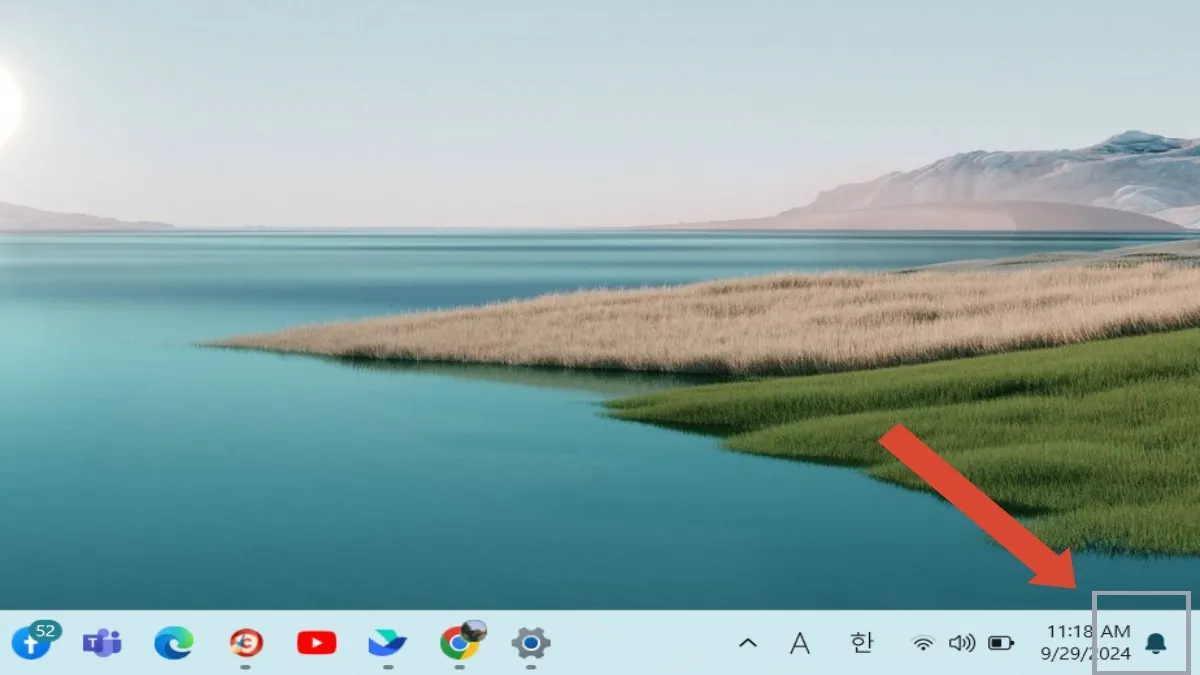Expand the hidden system tray icons chevron
Screen dimensions: 1200x675
coord(748,643)
